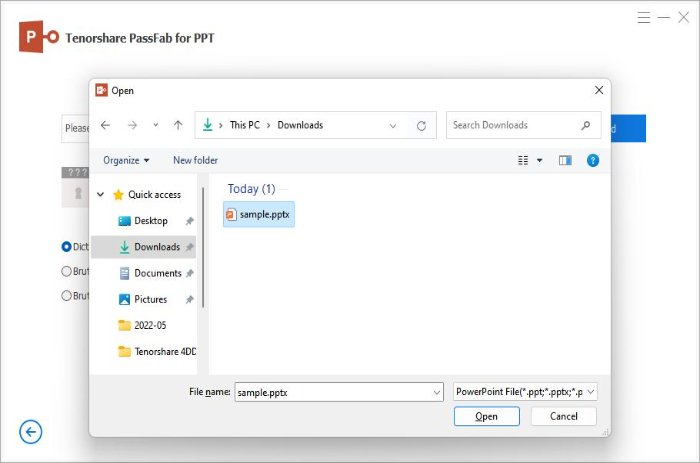Image resolution: width=700 pixels, height=463 pixels.
Task: Click the pin icon next to Documents
Action: [x=190, y=273]
